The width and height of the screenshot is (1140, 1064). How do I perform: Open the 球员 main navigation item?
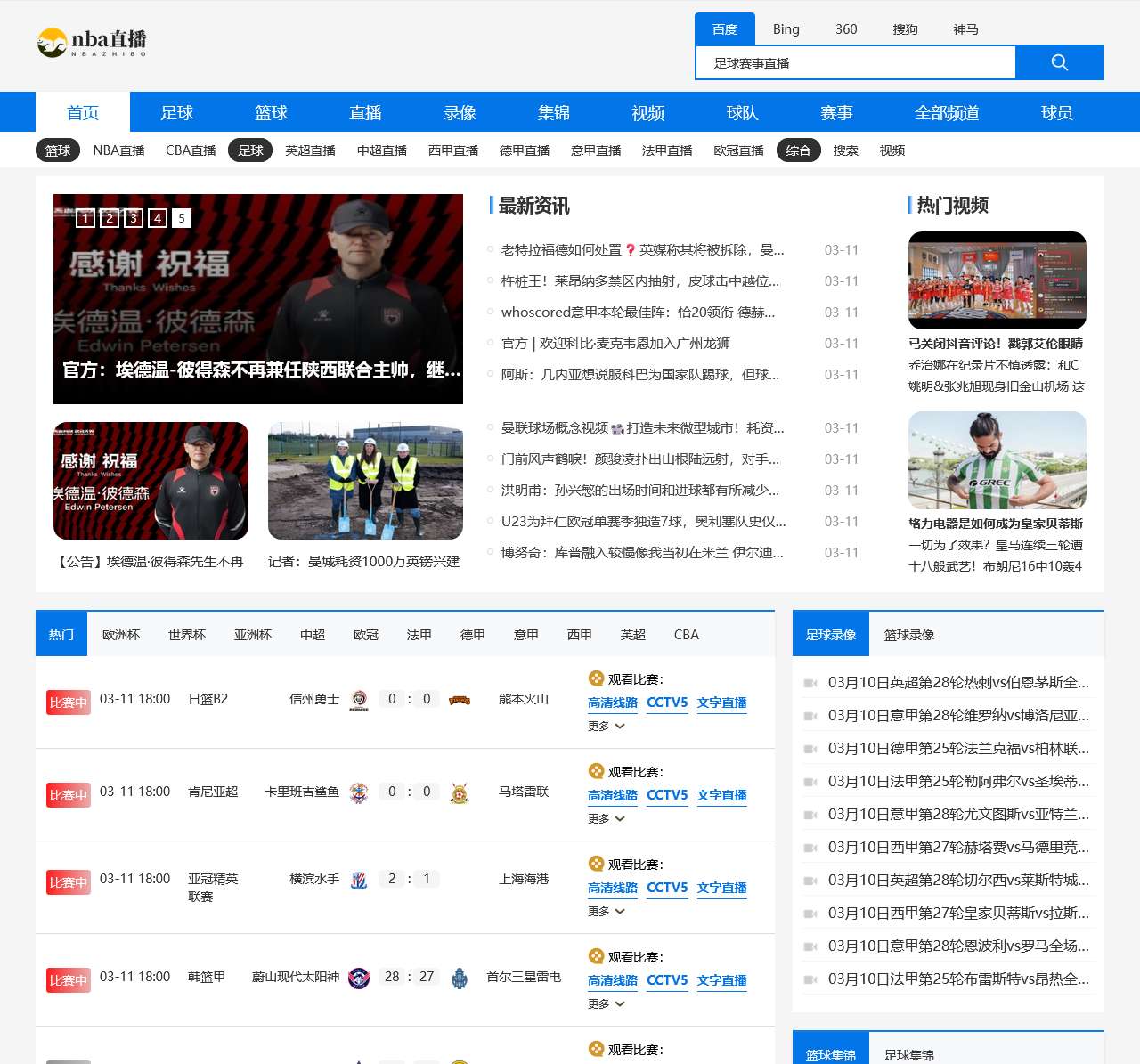1057,113
